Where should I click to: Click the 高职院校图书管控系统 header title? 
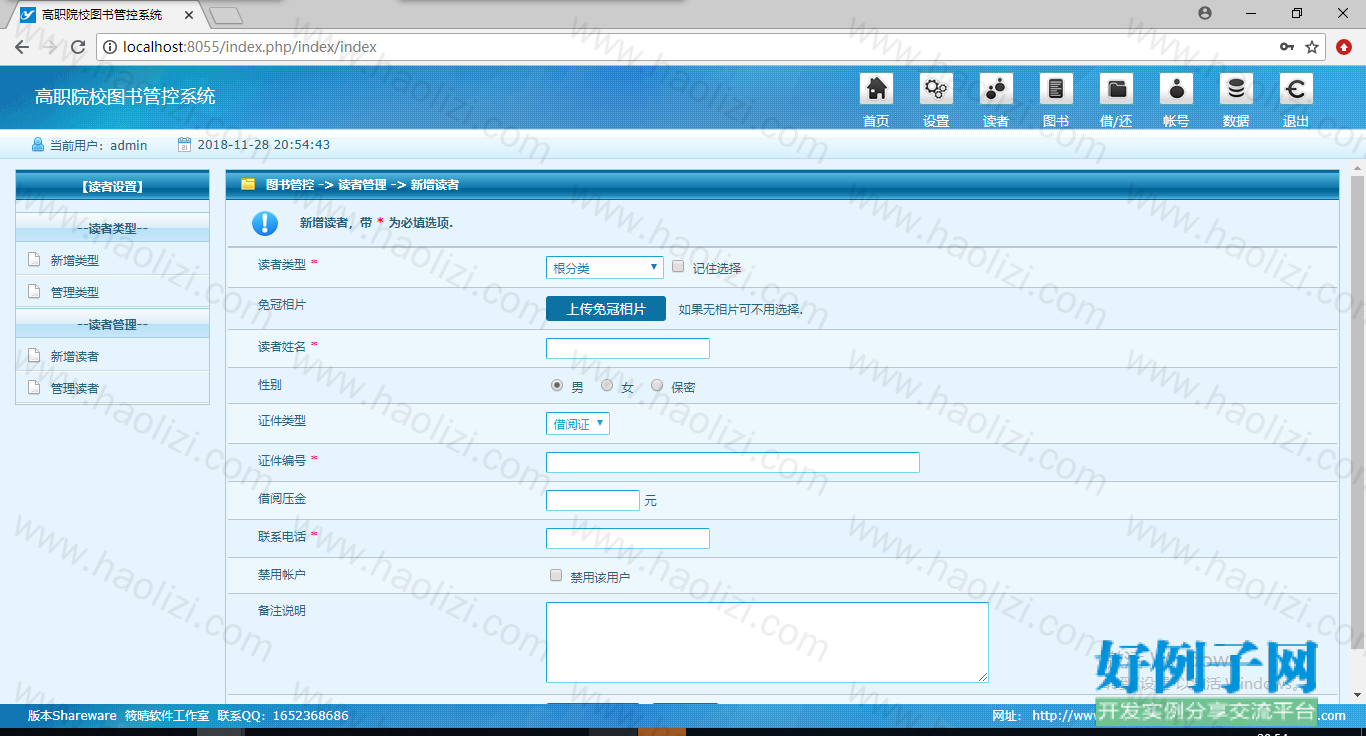pos(125,96)
